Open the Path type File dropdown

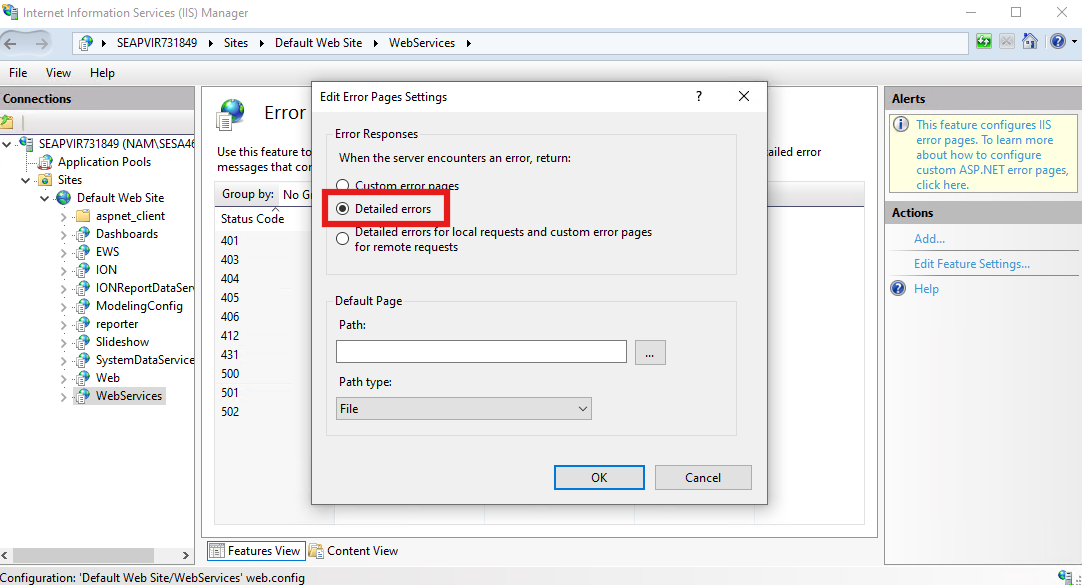(464, 408)
